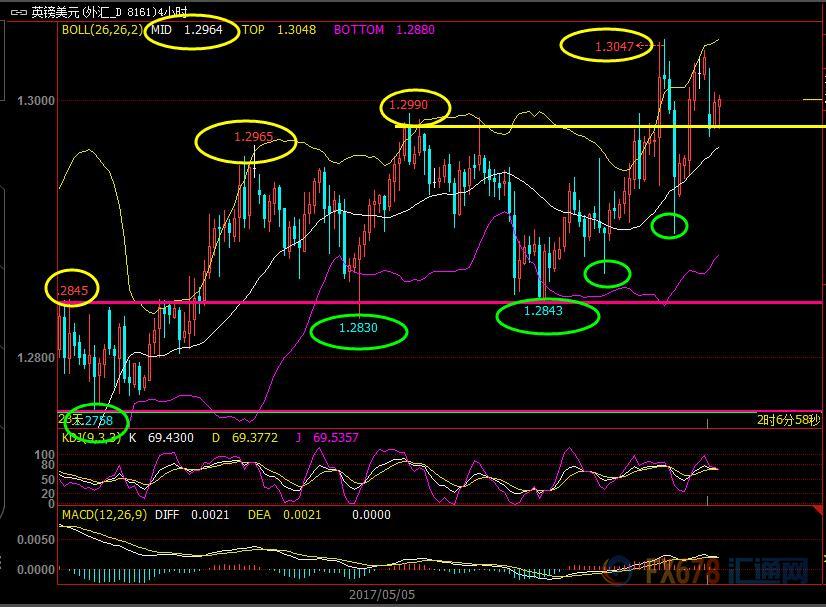Click the magenta BOTTOM band label
The width and height of the screenshot is (826, 607).
[358, 31]
